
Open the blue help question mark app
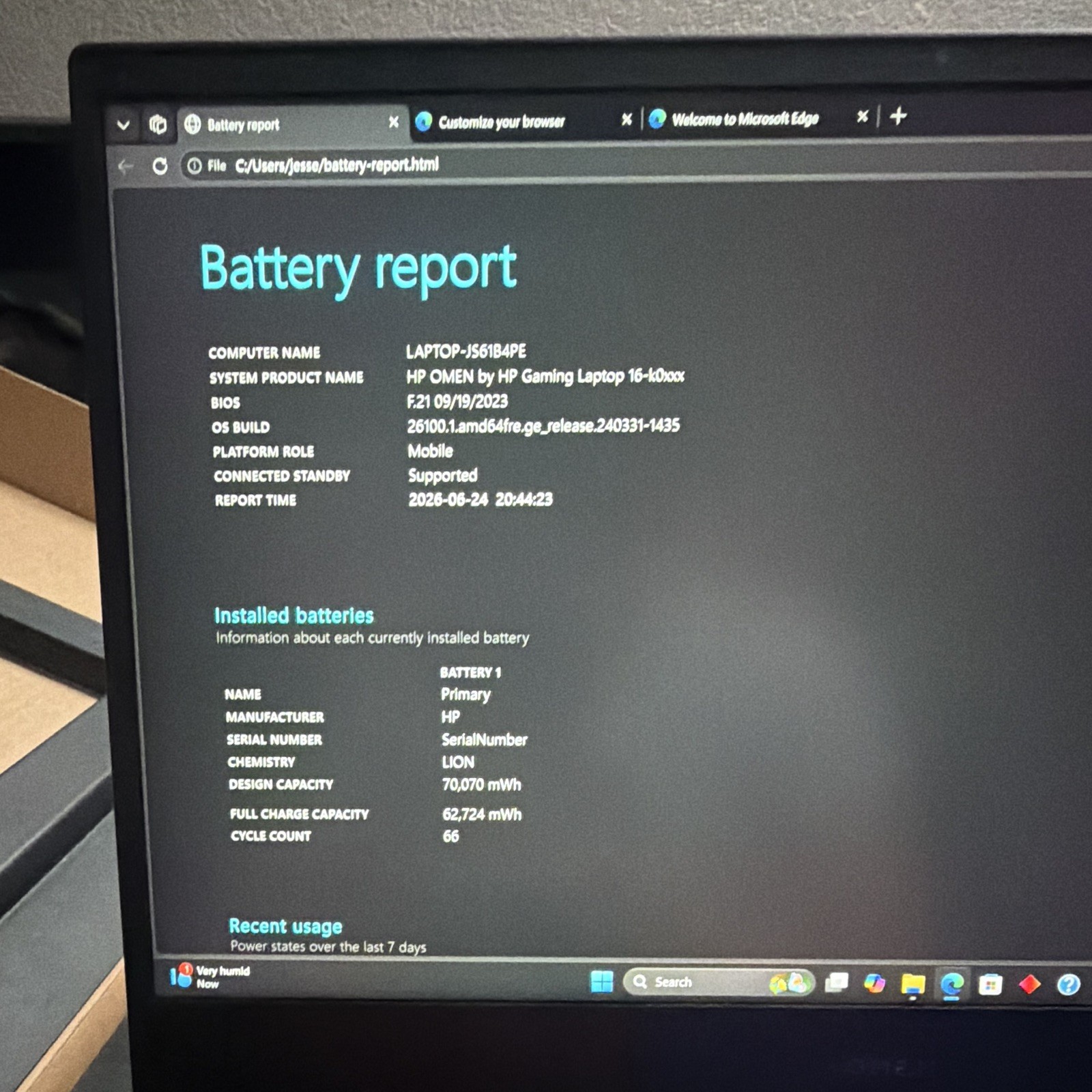click(x=1068, y=985)
